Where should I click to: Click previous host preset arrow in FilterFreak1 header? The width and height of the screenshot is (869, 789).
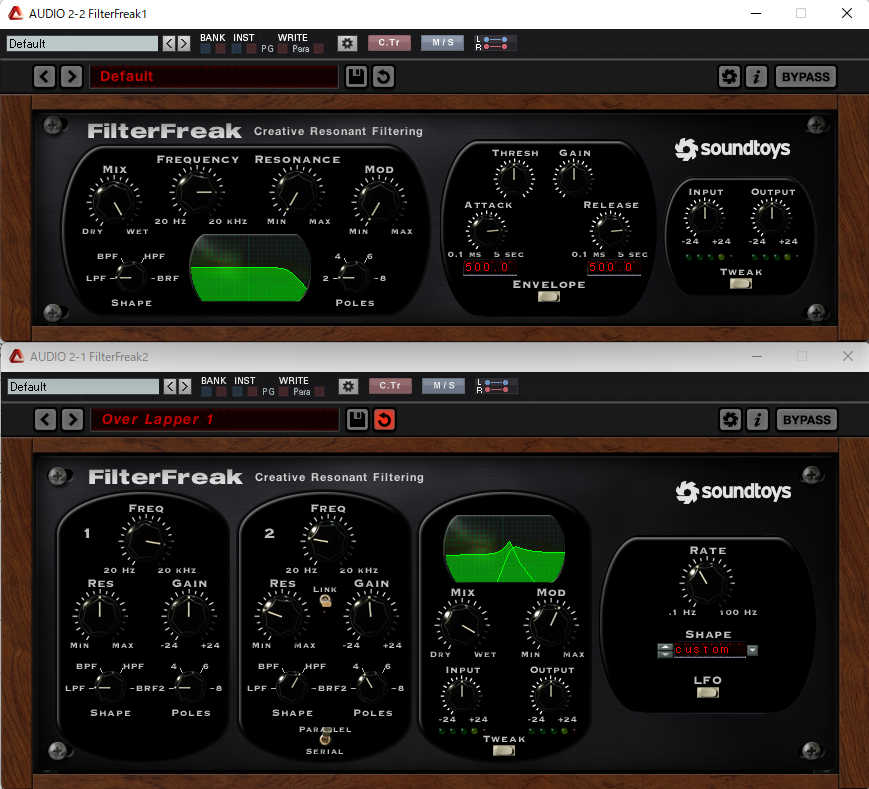tap(169, 43)
